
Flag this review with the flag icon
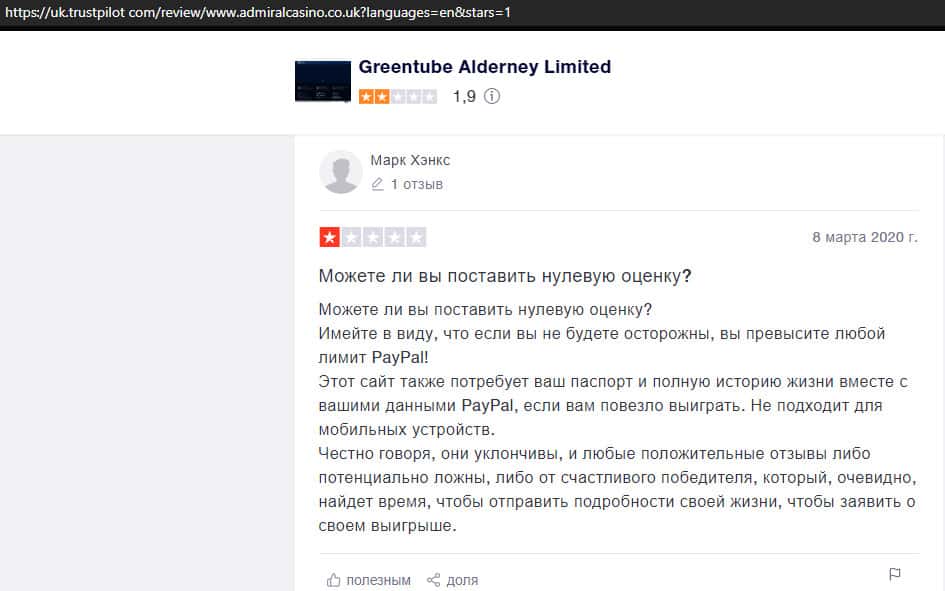pos(895,574)
